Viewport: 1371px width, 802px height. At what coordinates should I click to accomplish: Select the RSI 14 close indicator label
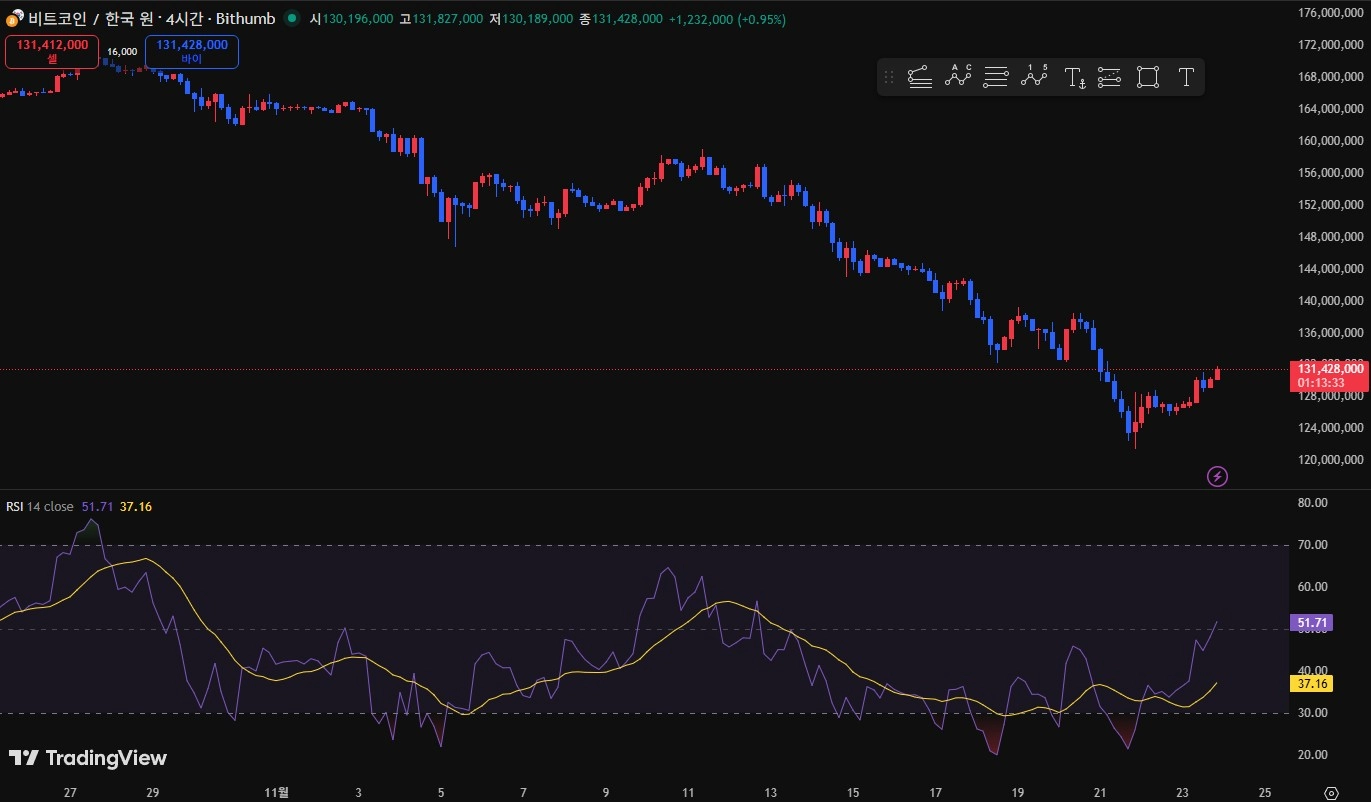pos(40,507)
